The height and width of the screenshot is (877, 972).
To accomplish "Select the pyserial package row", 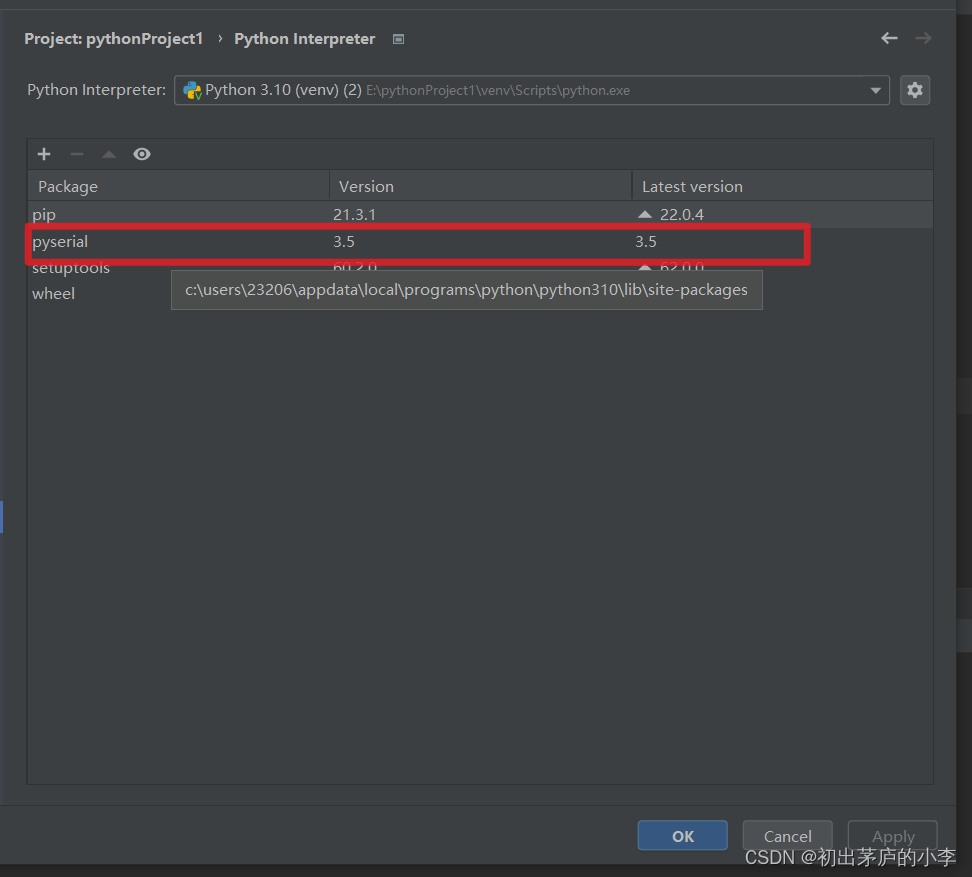I will (x=480, y=242).
